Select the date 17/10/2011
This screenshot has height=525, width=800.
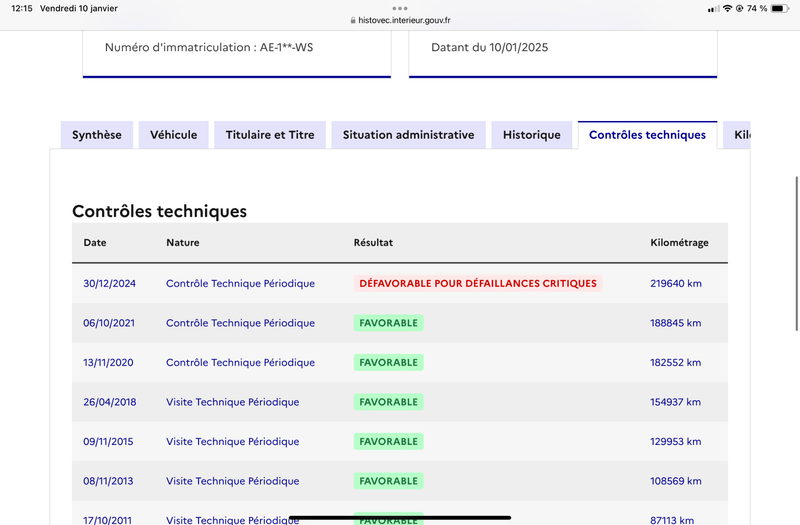108,520
